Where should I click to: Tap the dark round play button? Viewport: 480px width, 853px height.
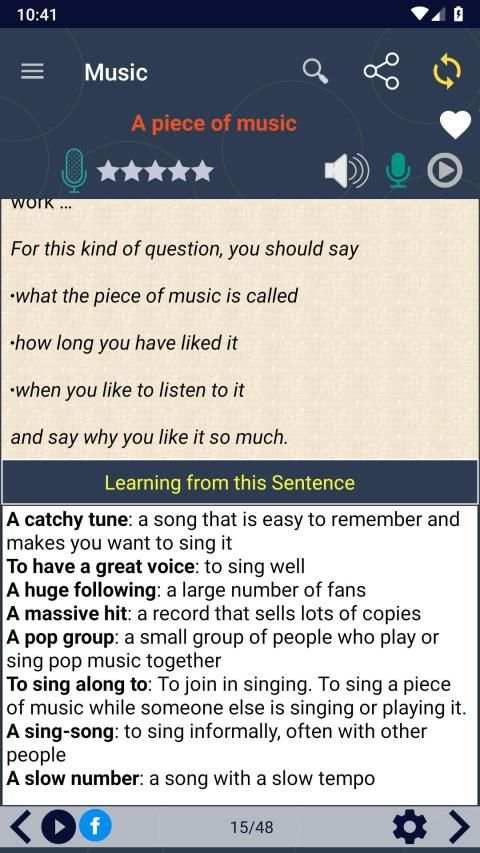59,827
